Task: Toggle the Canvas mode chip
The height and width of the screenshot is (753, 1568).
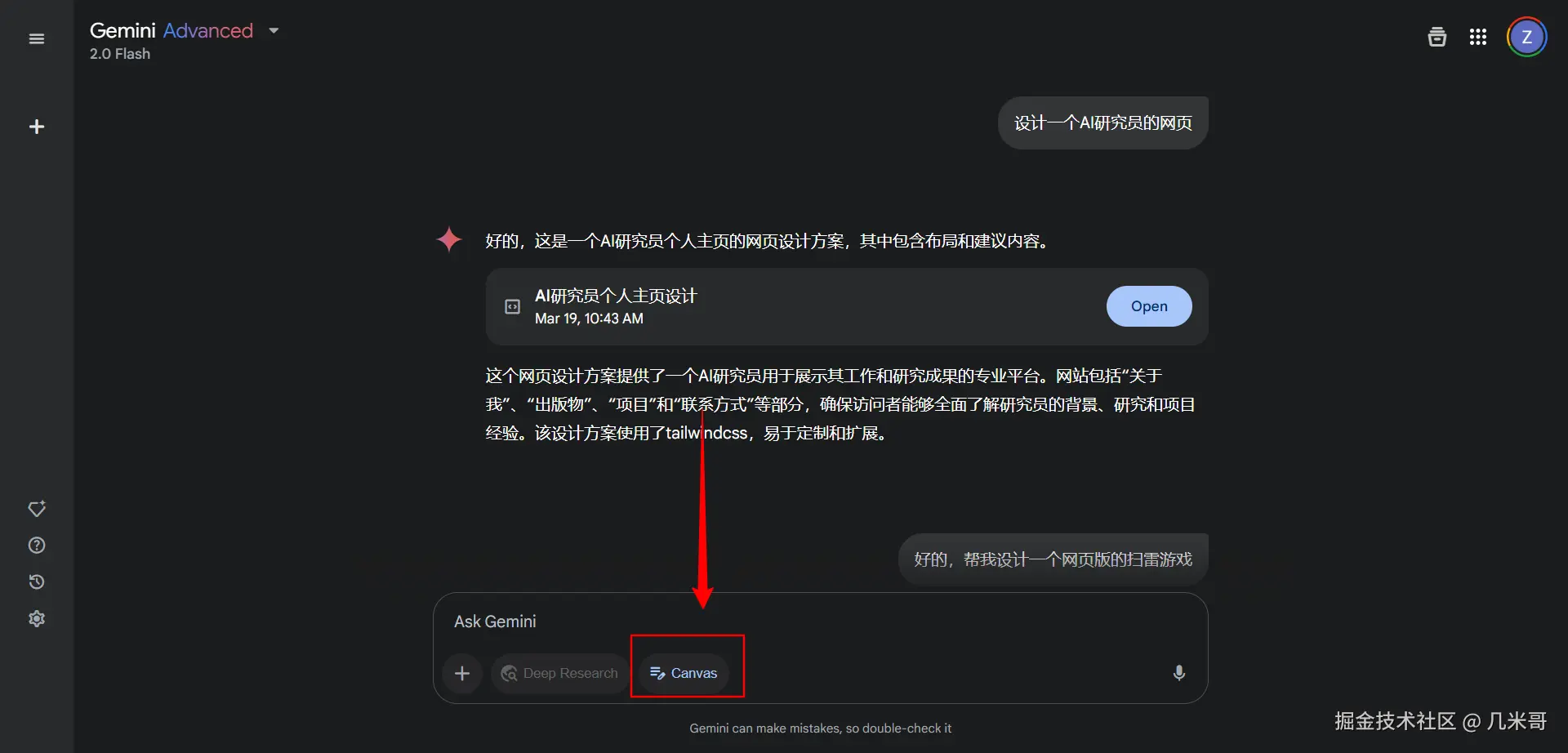Action: (x=684, y=673)
